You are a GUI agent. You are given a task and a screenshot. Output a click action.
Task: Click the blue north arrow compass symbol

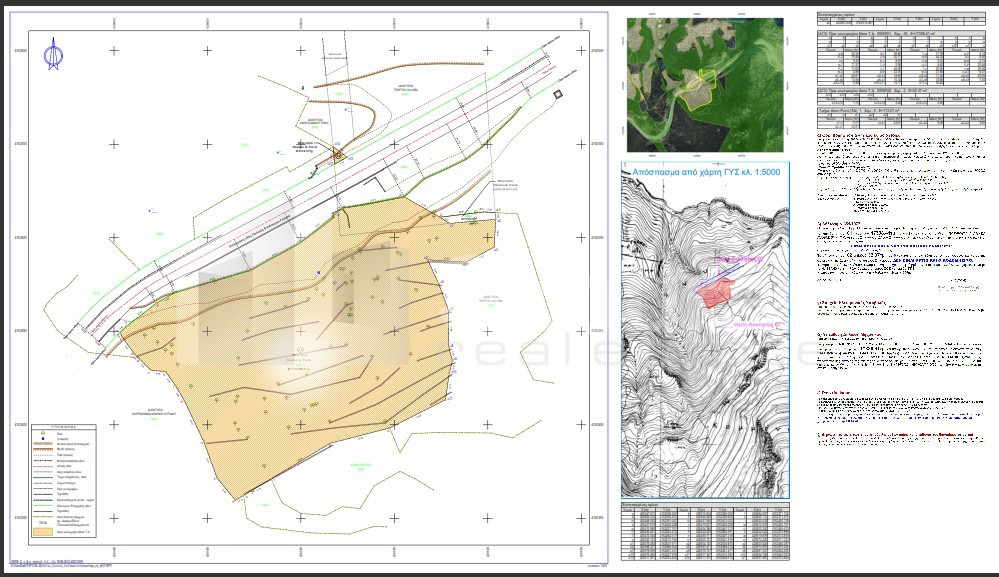54,53
